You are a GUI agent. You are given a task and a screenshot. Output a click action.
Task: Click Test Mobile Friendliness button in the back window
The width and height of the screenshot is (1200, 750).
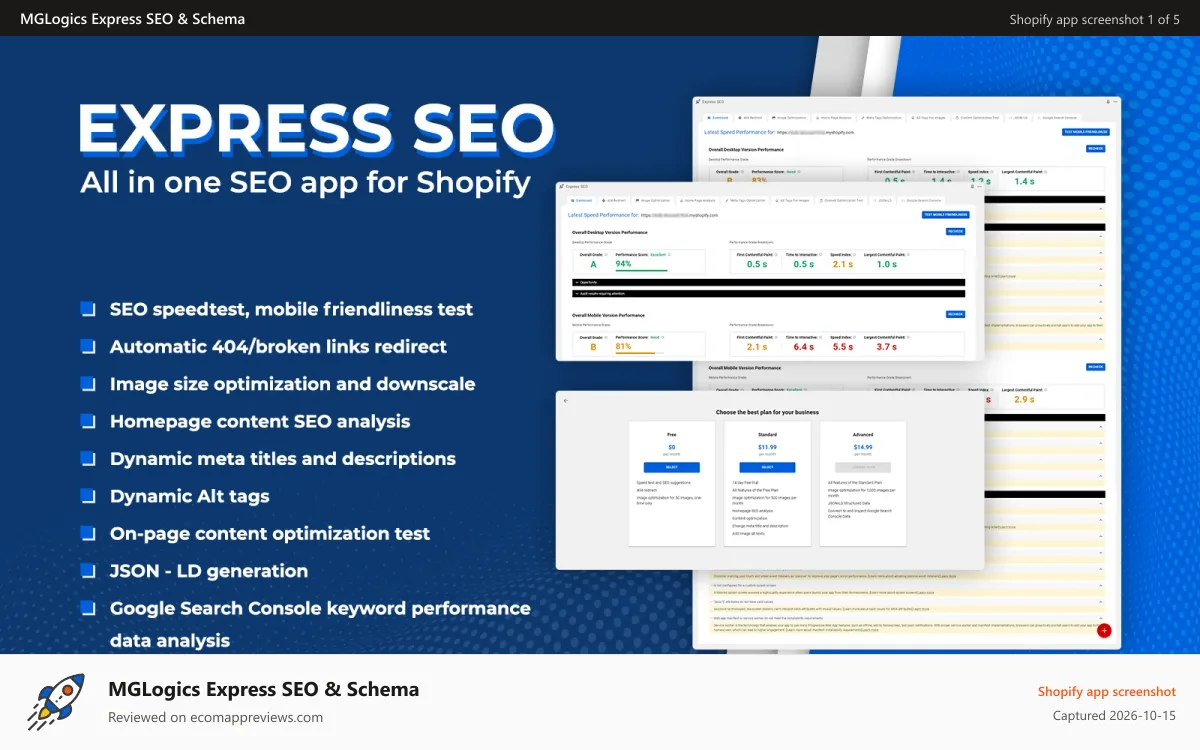(x=1086, y=132)
